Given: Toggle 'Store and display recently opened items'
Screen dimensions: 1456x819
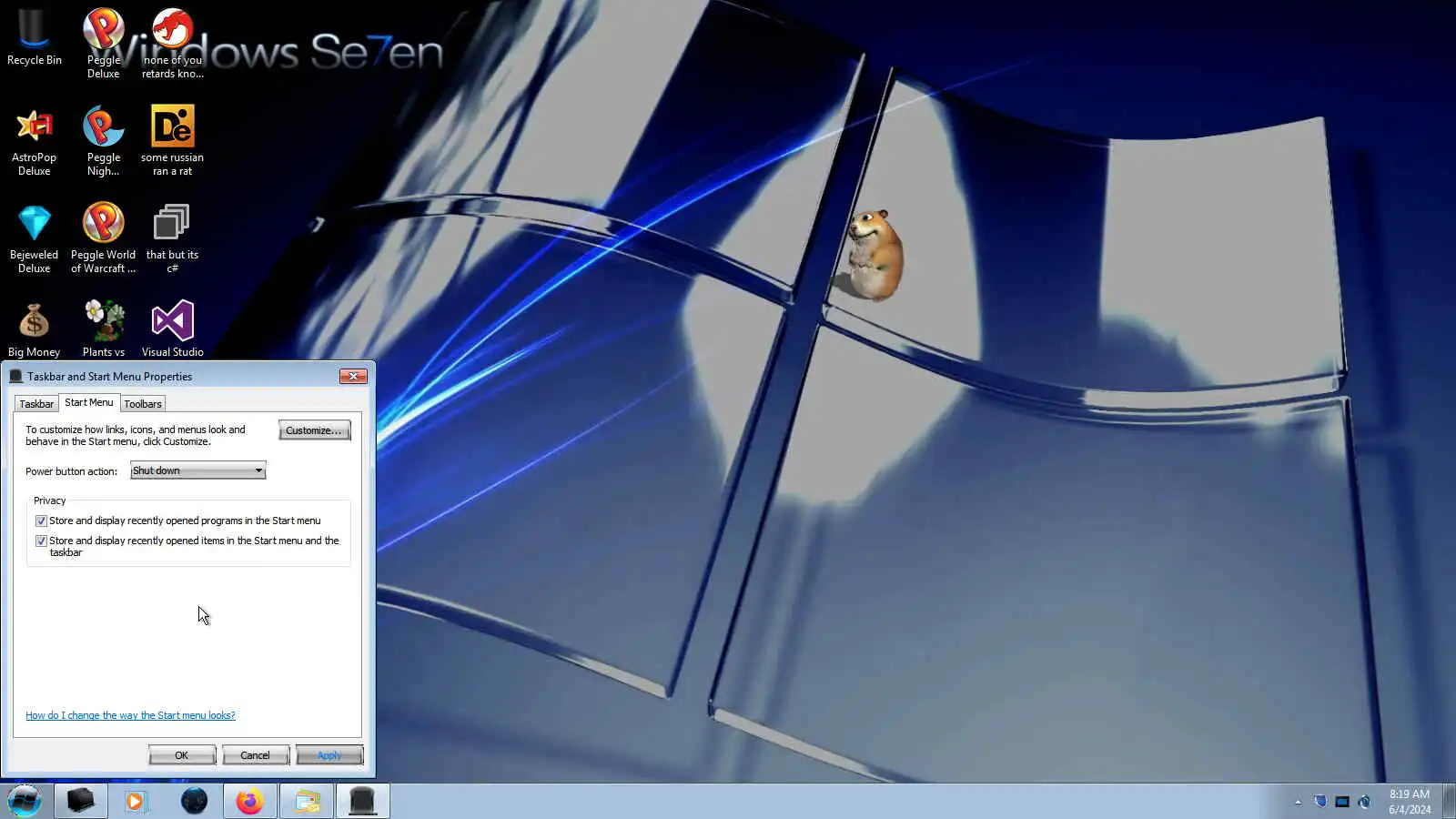Looking at the screenshot, I should [x=41, y=541].
